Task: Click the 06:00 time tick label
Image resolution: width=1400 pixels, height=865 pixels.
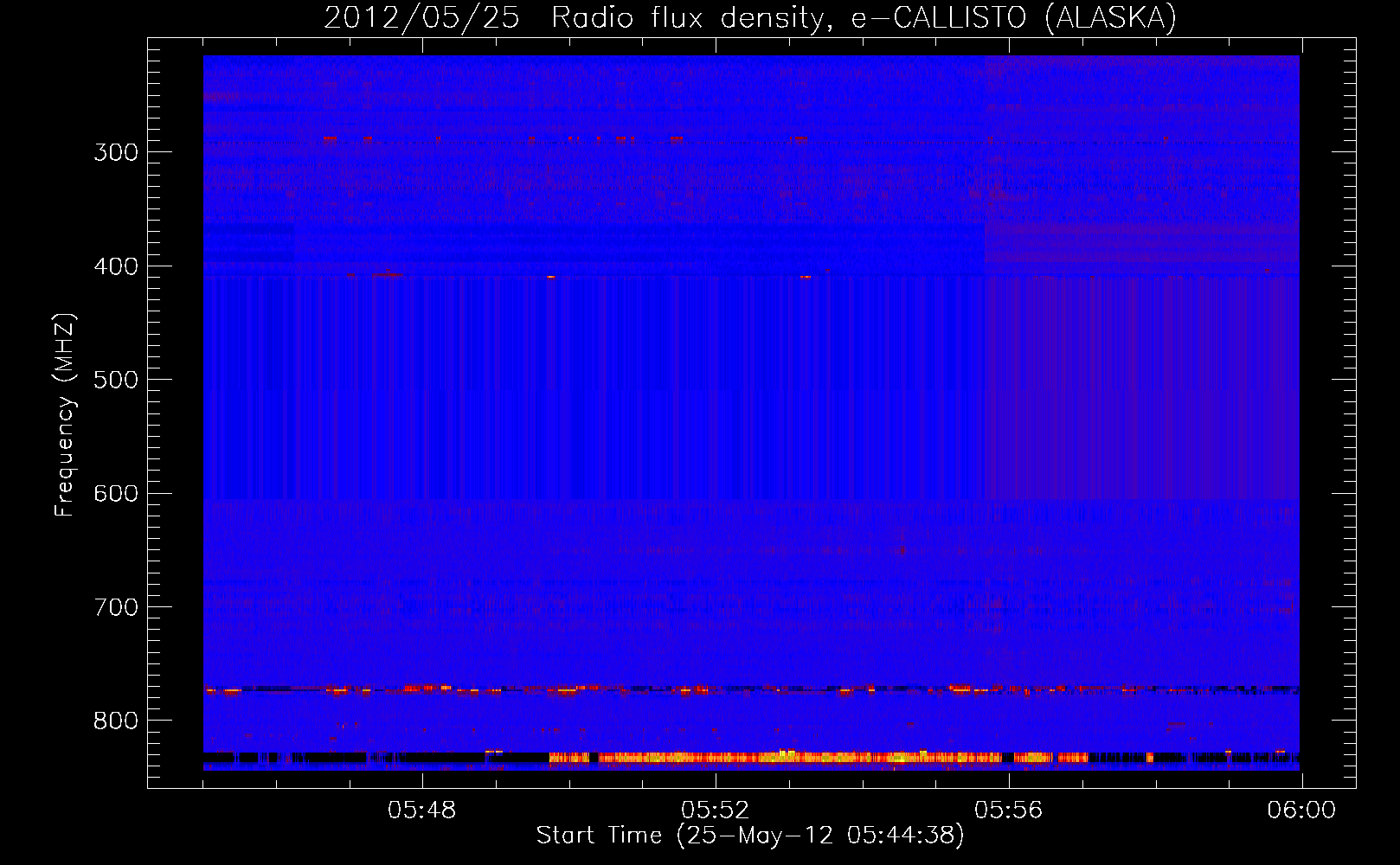Action: click(1301, 811)
